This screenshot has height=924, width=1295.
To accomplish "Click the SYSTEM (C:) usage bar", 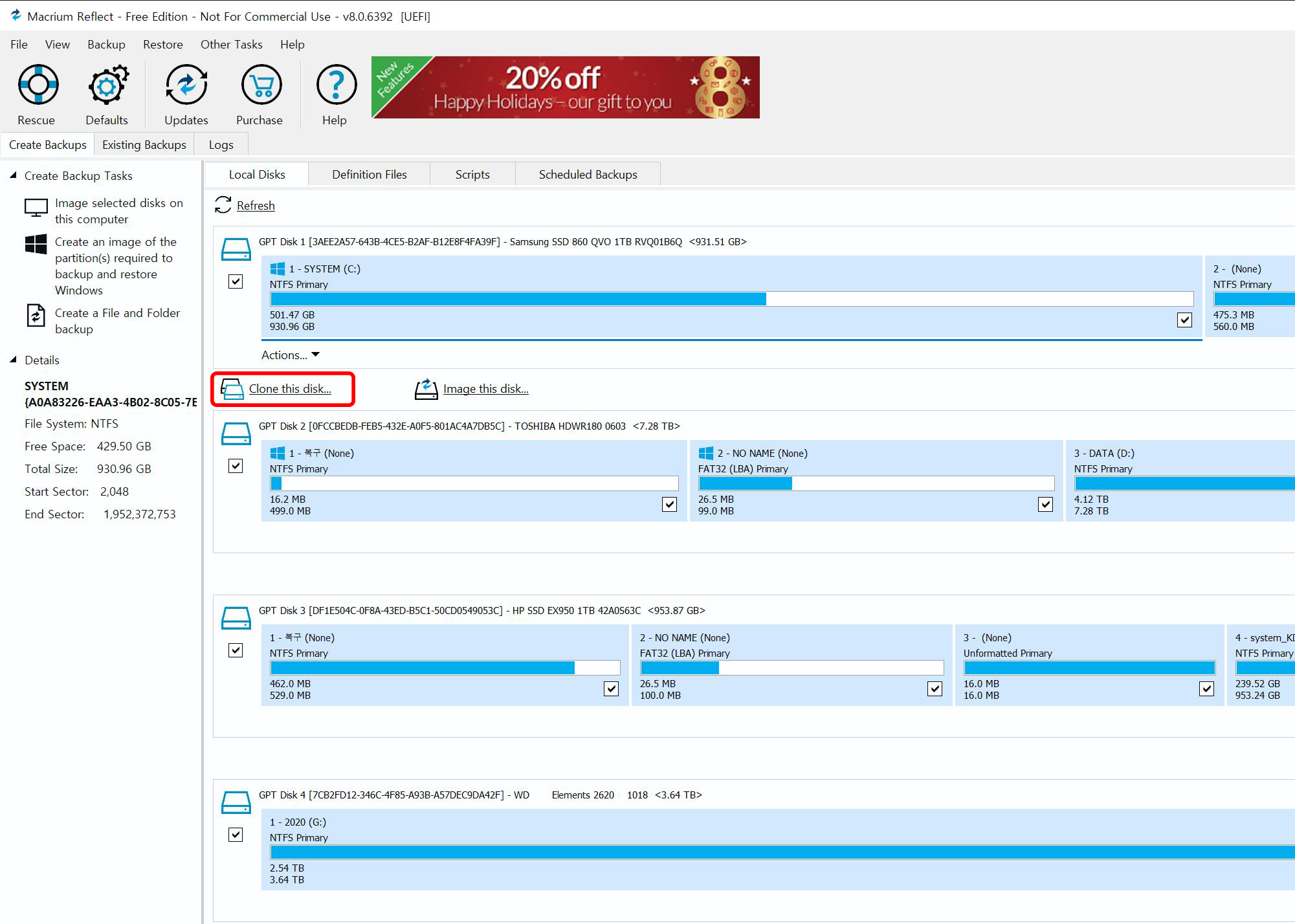I will [x=731, y=299].
